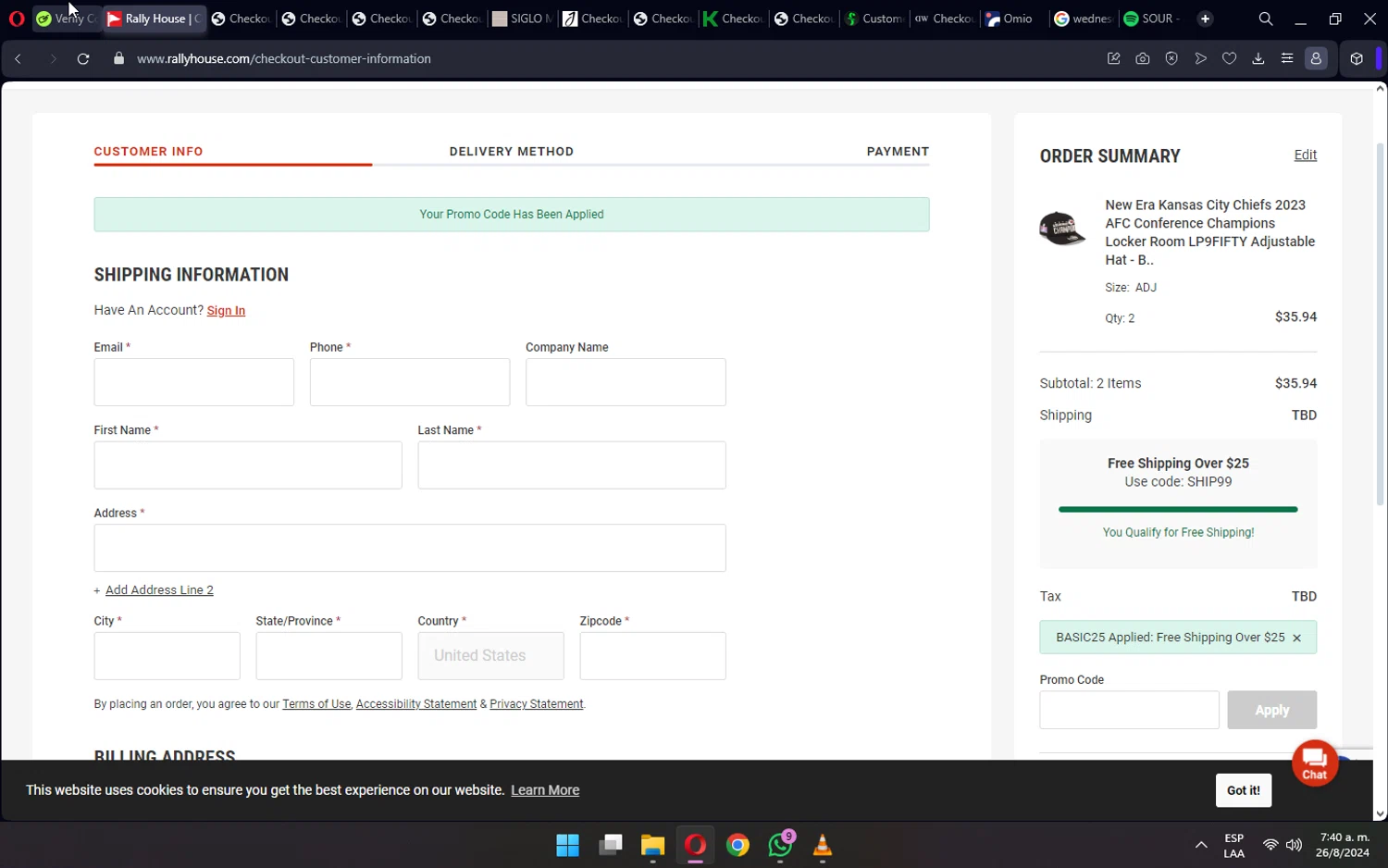Reload the Rally House page
Viewport: 1388px width, 868px height.
click(83, 58)
